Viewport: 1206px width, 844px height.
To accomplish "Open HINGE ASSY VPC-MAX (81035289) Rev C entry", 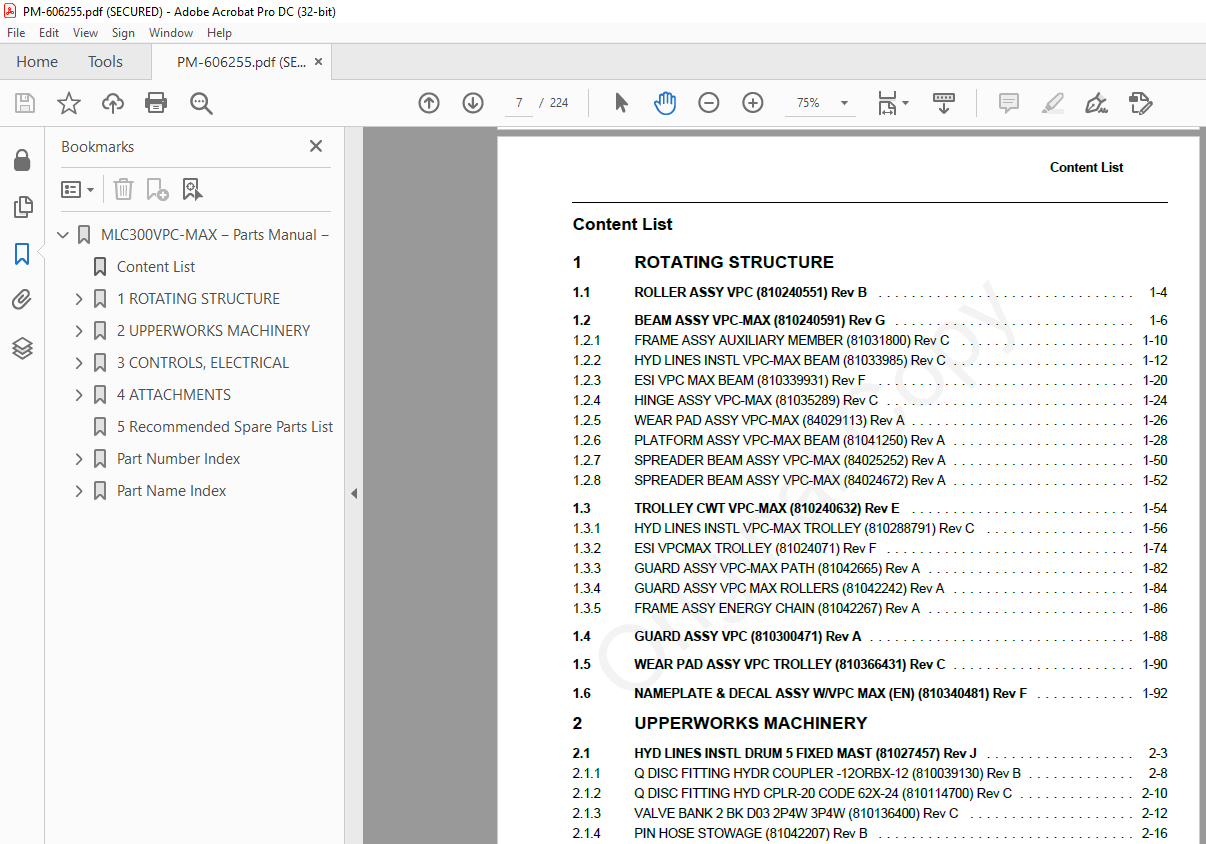I will (x=756, y=400).
